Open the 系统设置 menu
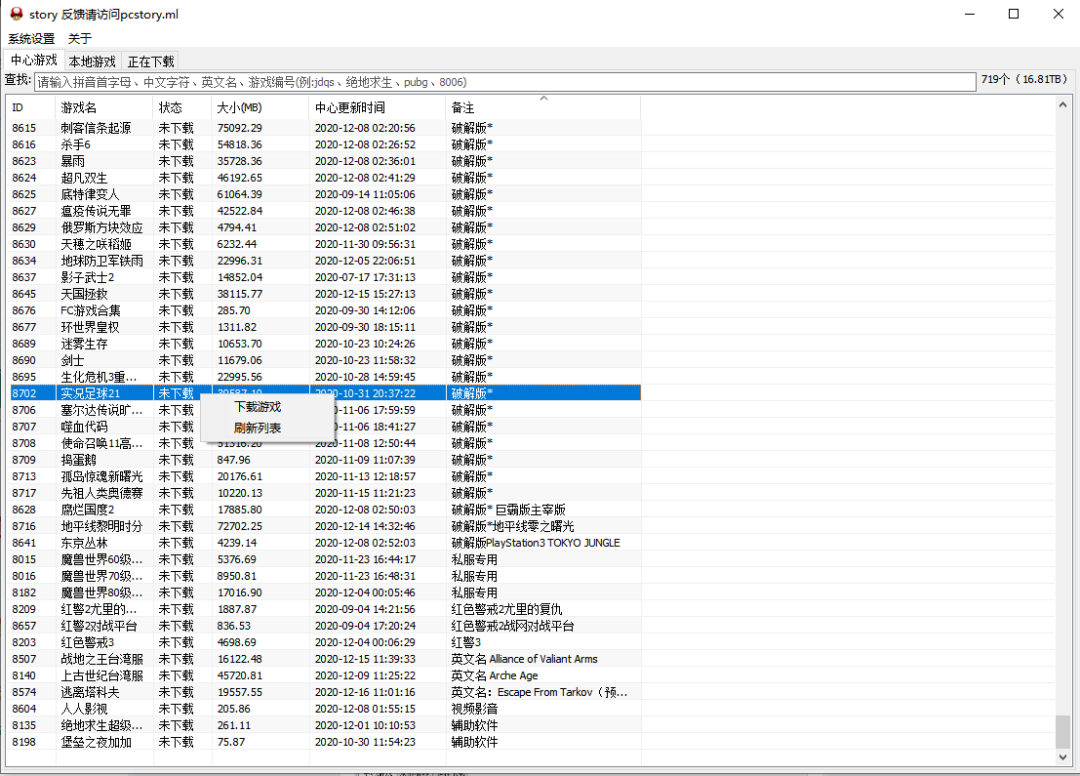 click(x=31, y=39)
